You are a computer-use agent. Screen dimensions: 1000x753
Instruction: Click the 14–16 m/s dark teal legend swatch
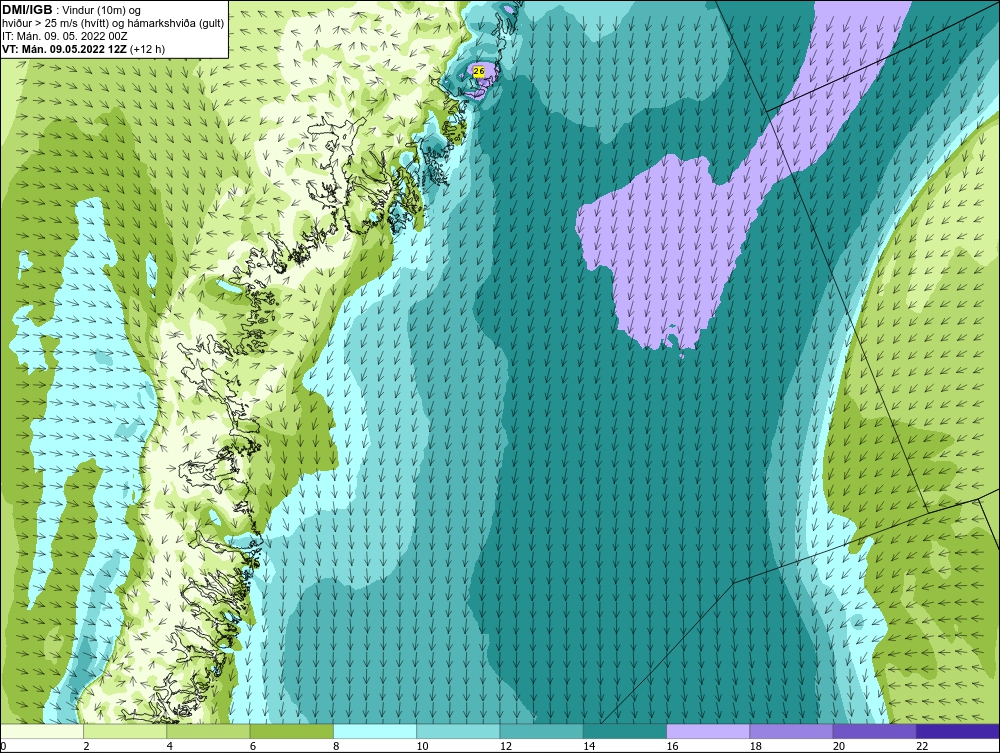625,731
